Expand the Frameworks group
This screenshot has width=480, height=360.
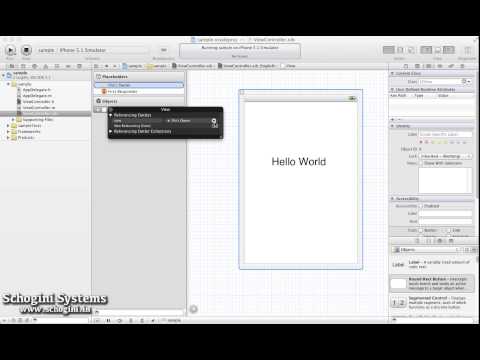[8, 132]
